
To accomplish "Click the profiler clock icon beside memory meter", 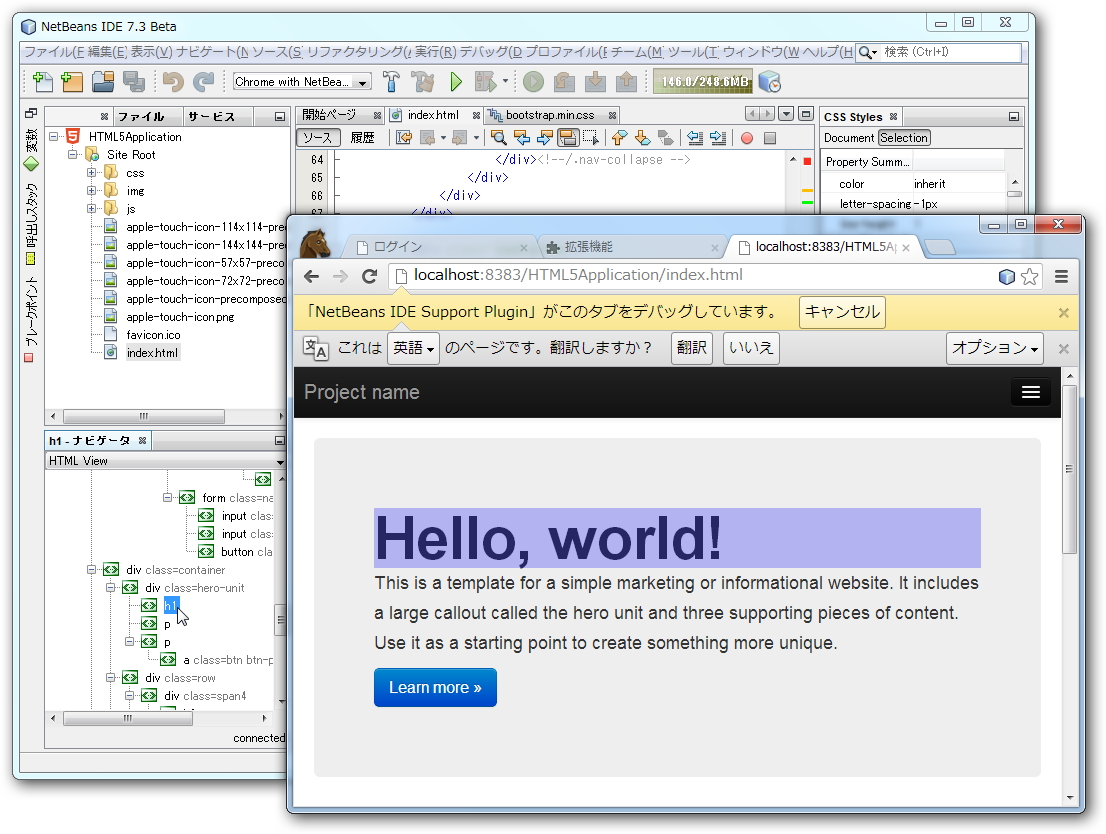I will point(770,82).
